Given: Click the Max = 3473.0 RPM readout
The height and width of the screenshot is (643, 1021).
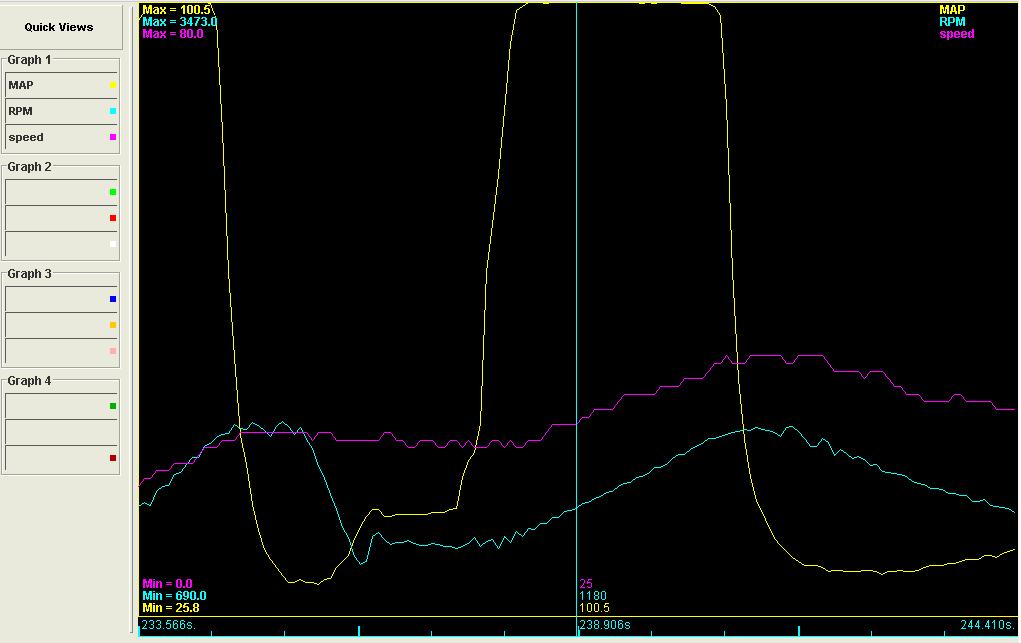Looking at the screenshot, I should coord(180,21).
